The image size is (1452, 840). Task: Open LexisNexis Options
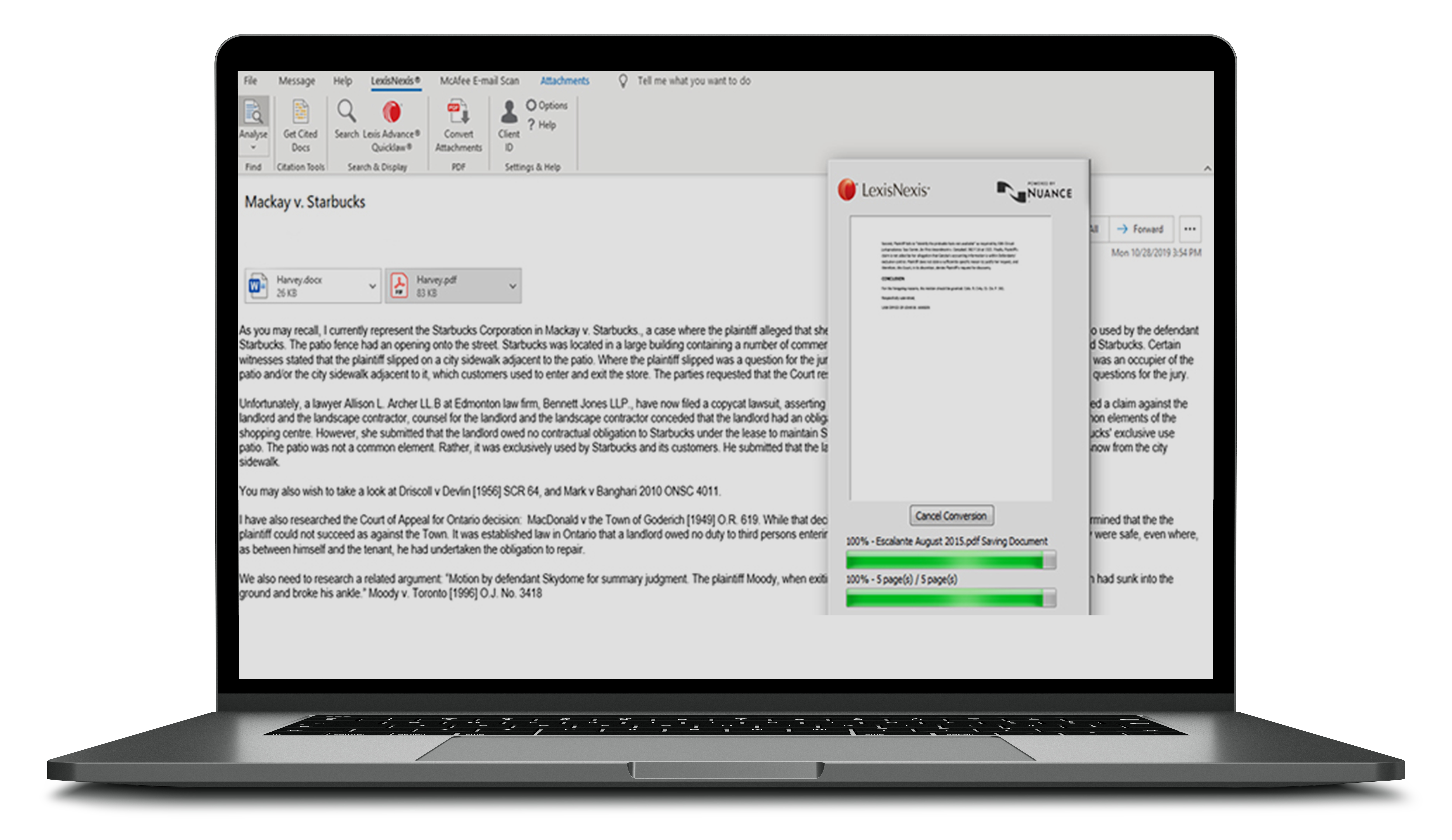(547, 105)
